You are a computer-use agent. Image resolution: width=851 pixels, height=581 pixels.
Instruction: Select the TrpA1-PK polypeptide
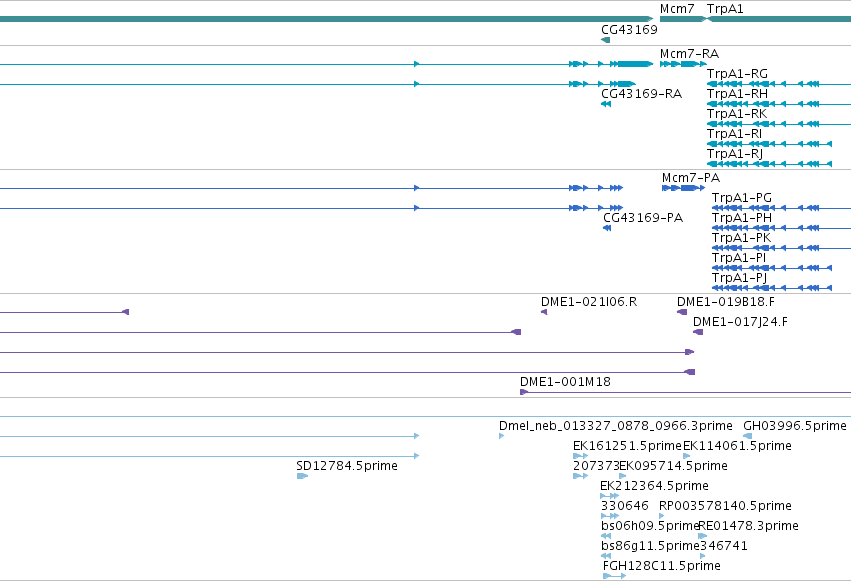coord(782,248)
